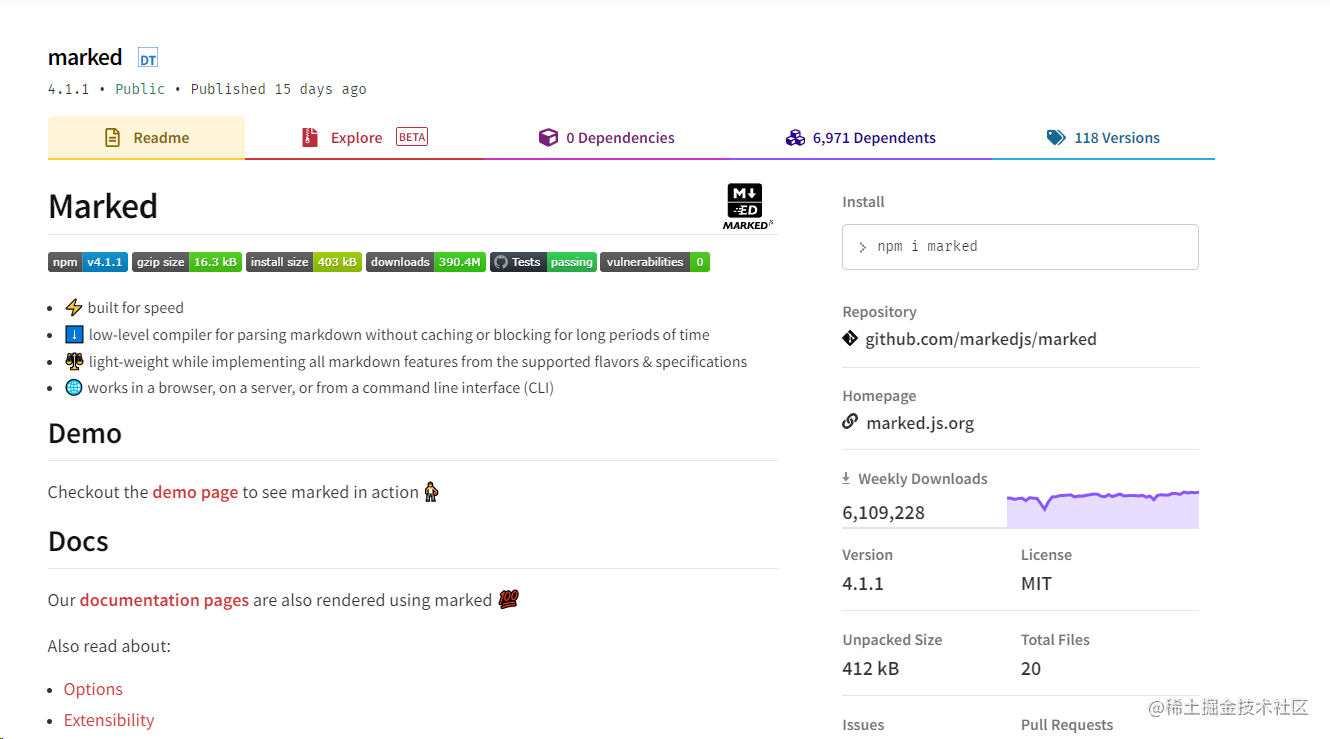Image resolution: width=1330 pixels, height=739 pixels.
Task: Click the total files value 20
Action: click(1031, 669)
